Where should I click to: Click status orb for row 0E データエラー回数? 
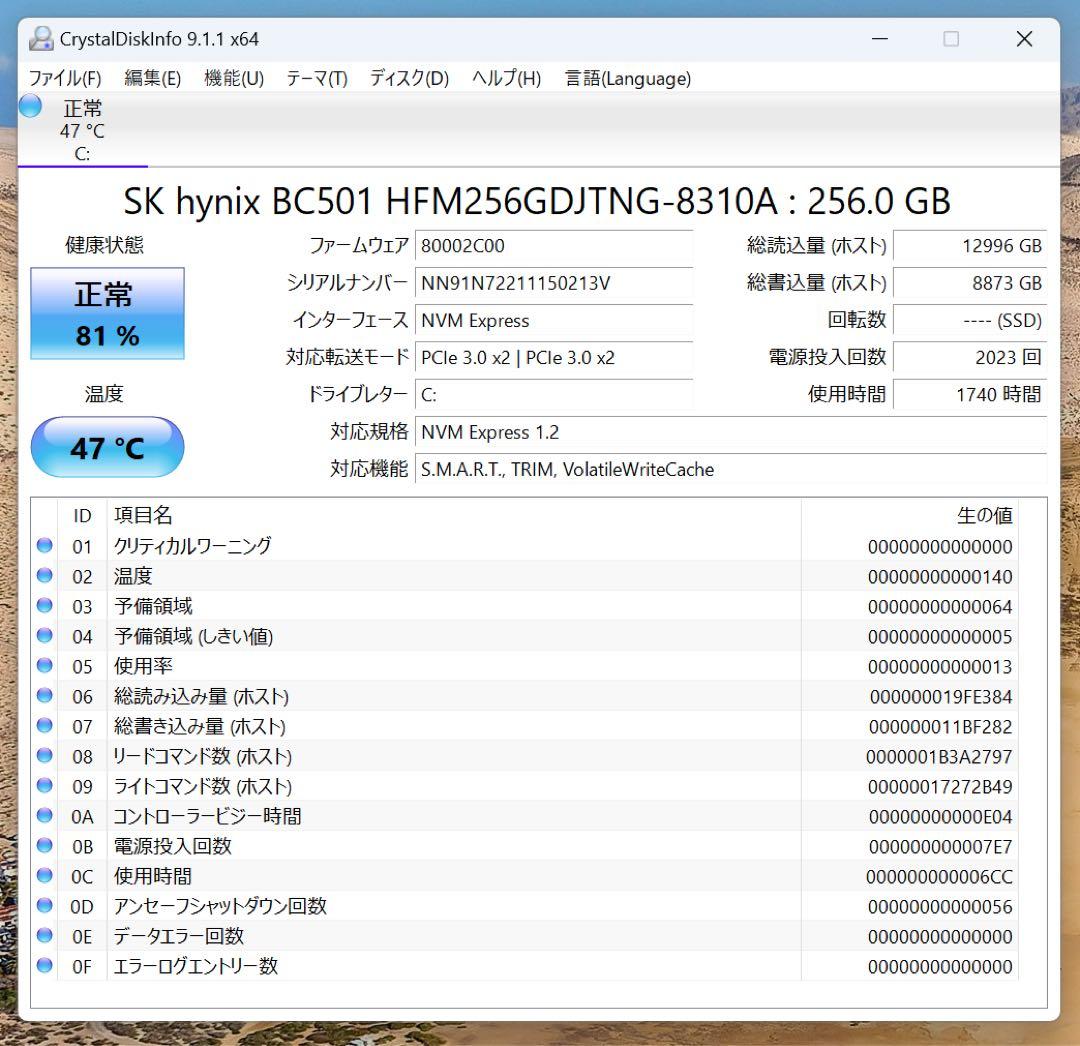point(45,935)
